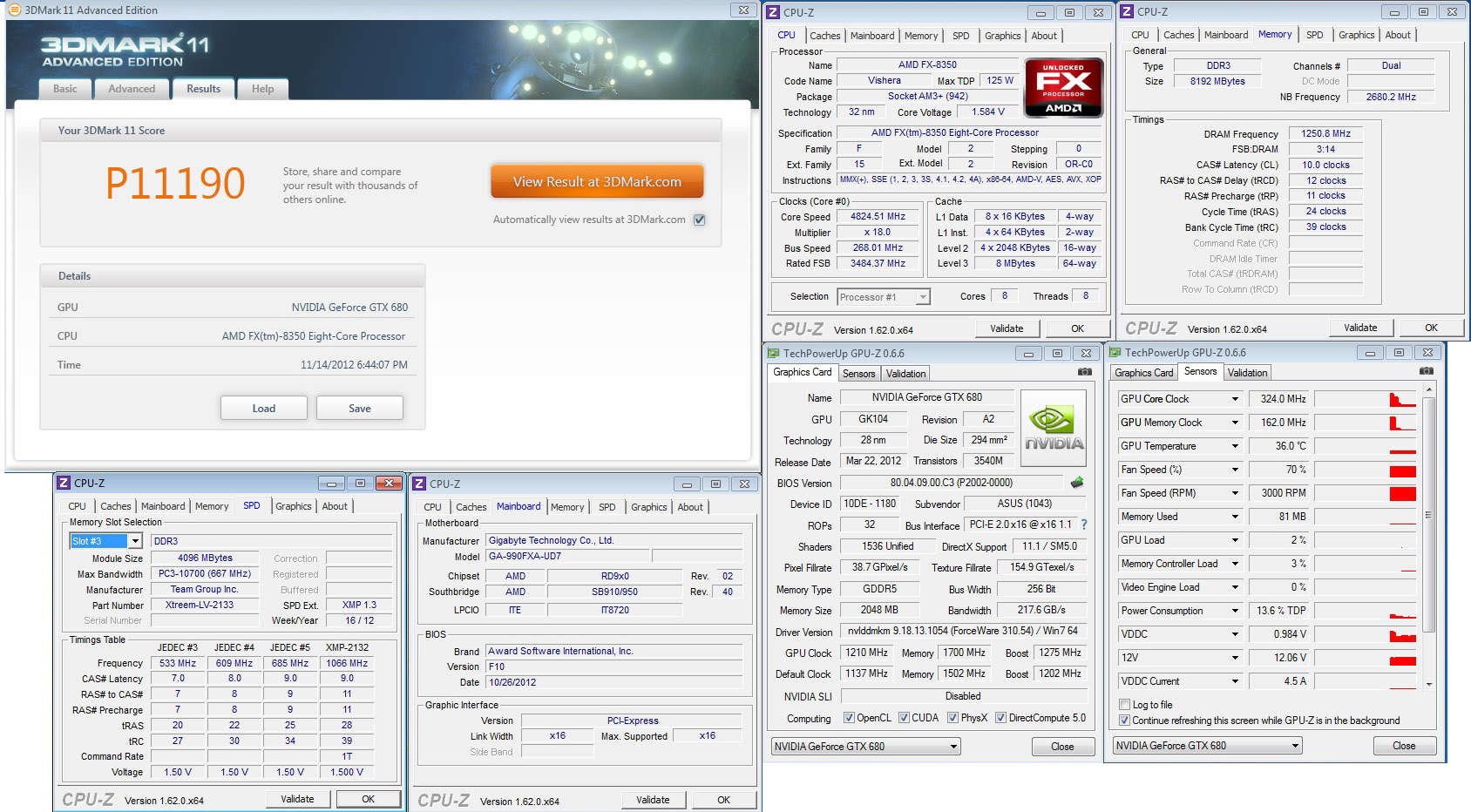1471x812 pixels.
Task: Click the part number Xtreem-LV-2133
Action: point(205,605)
